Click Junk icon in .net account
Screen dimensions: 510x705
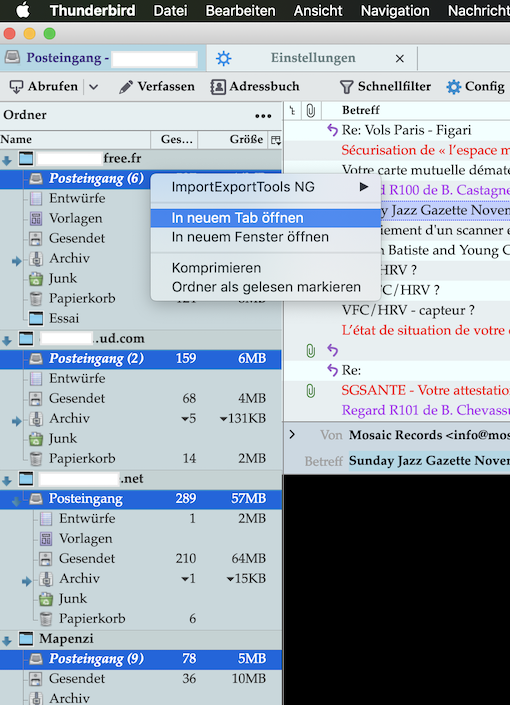[45, 599]
